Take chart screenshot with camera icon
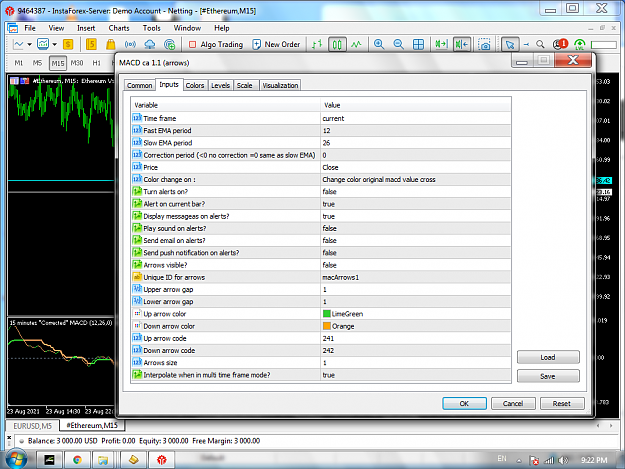Image resolution: width=625 pixels, height=469 pixels. click(x=485, y=44)
